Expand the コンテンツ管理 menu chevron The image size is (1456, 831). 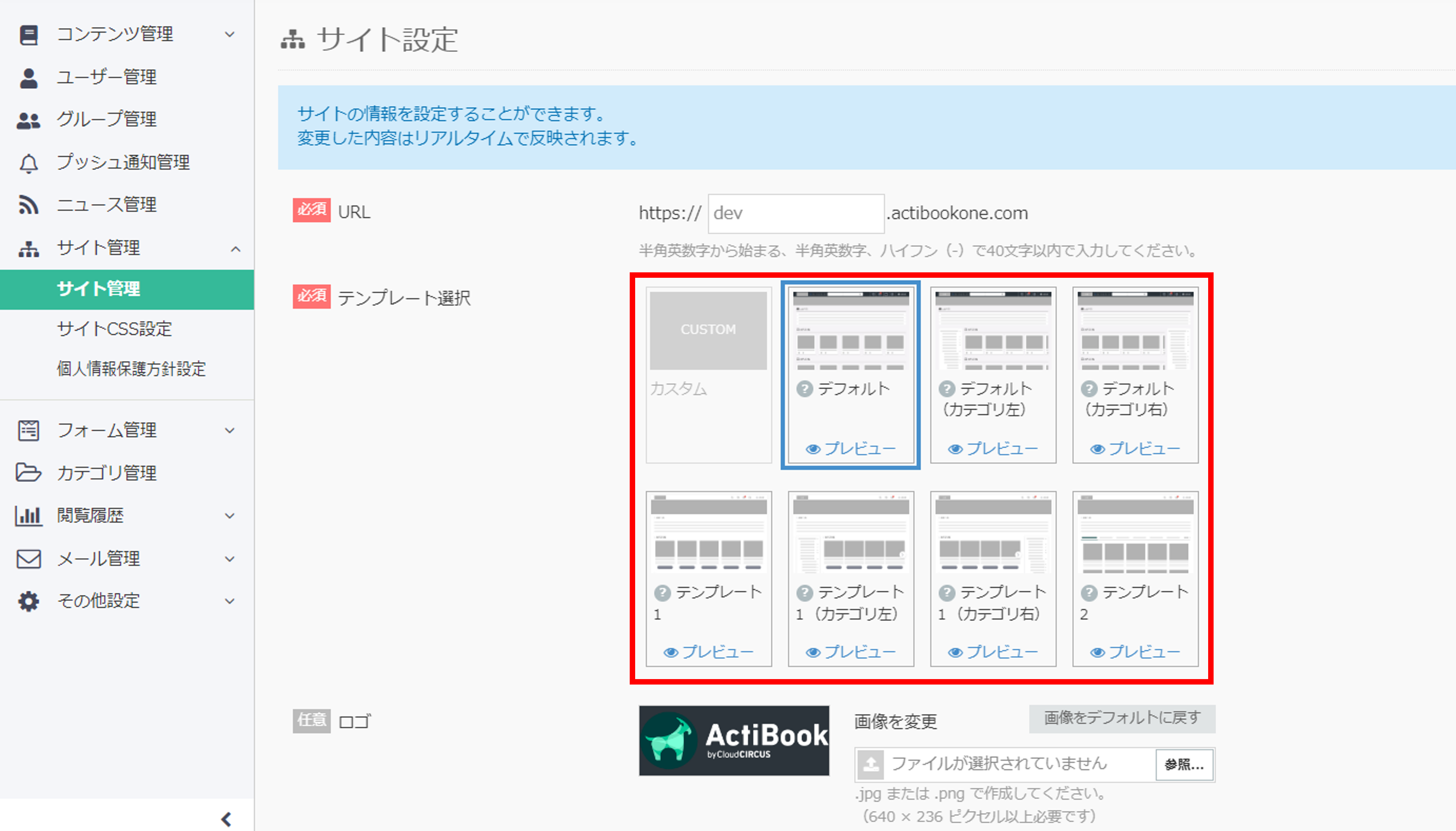coord(230,34)
